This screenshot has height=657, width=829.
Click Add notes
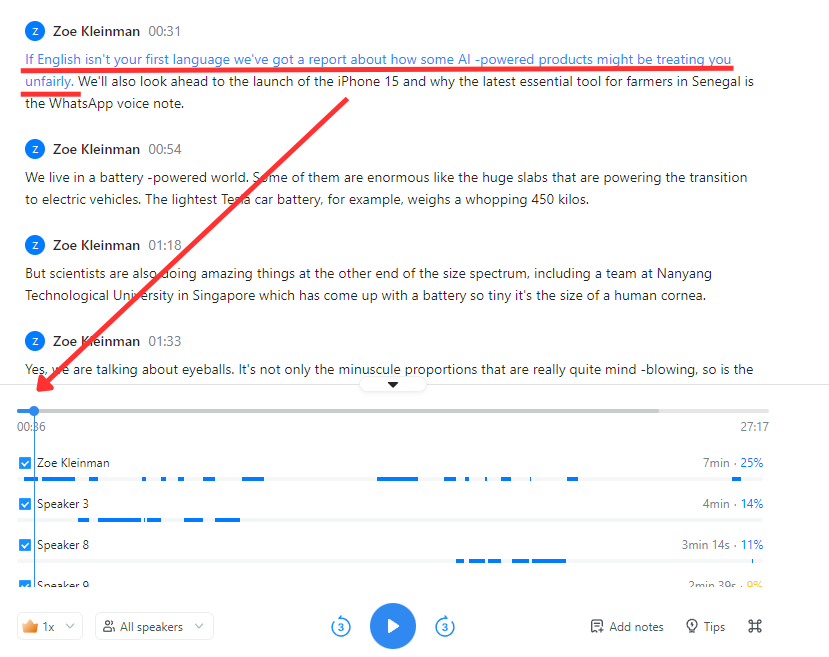point(627,626)
